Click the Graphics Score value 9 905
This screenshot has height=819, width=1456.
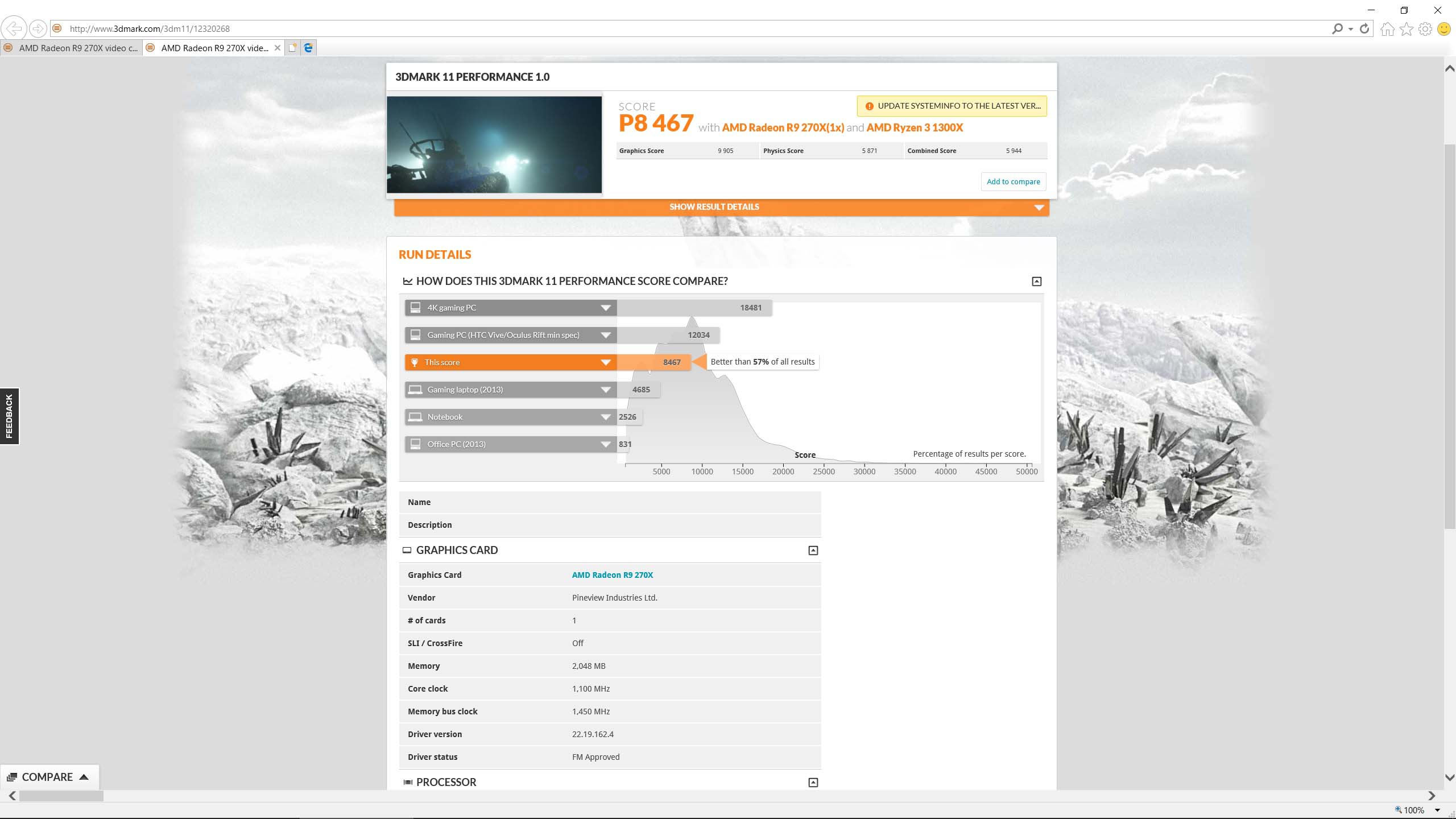click(725, 151)
